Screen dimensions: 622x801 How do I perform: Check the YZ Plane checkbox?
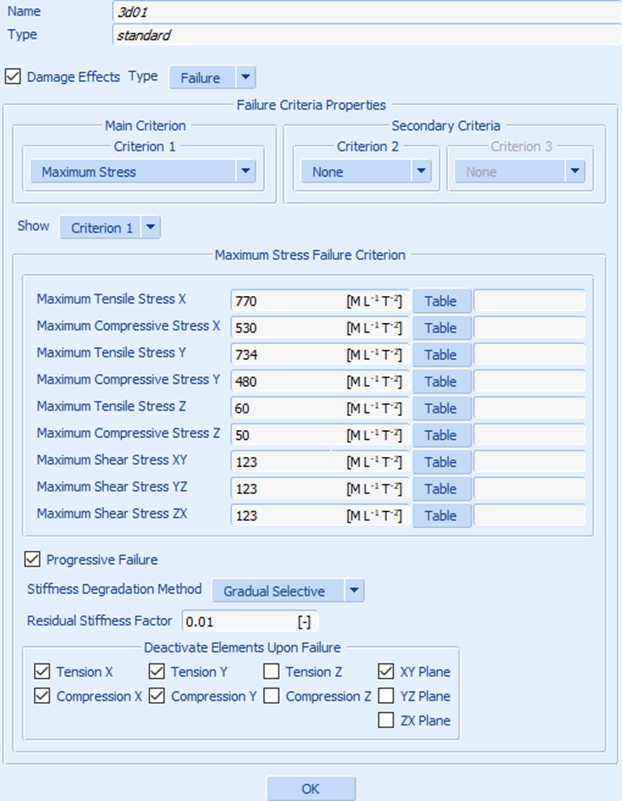[386, 696]
